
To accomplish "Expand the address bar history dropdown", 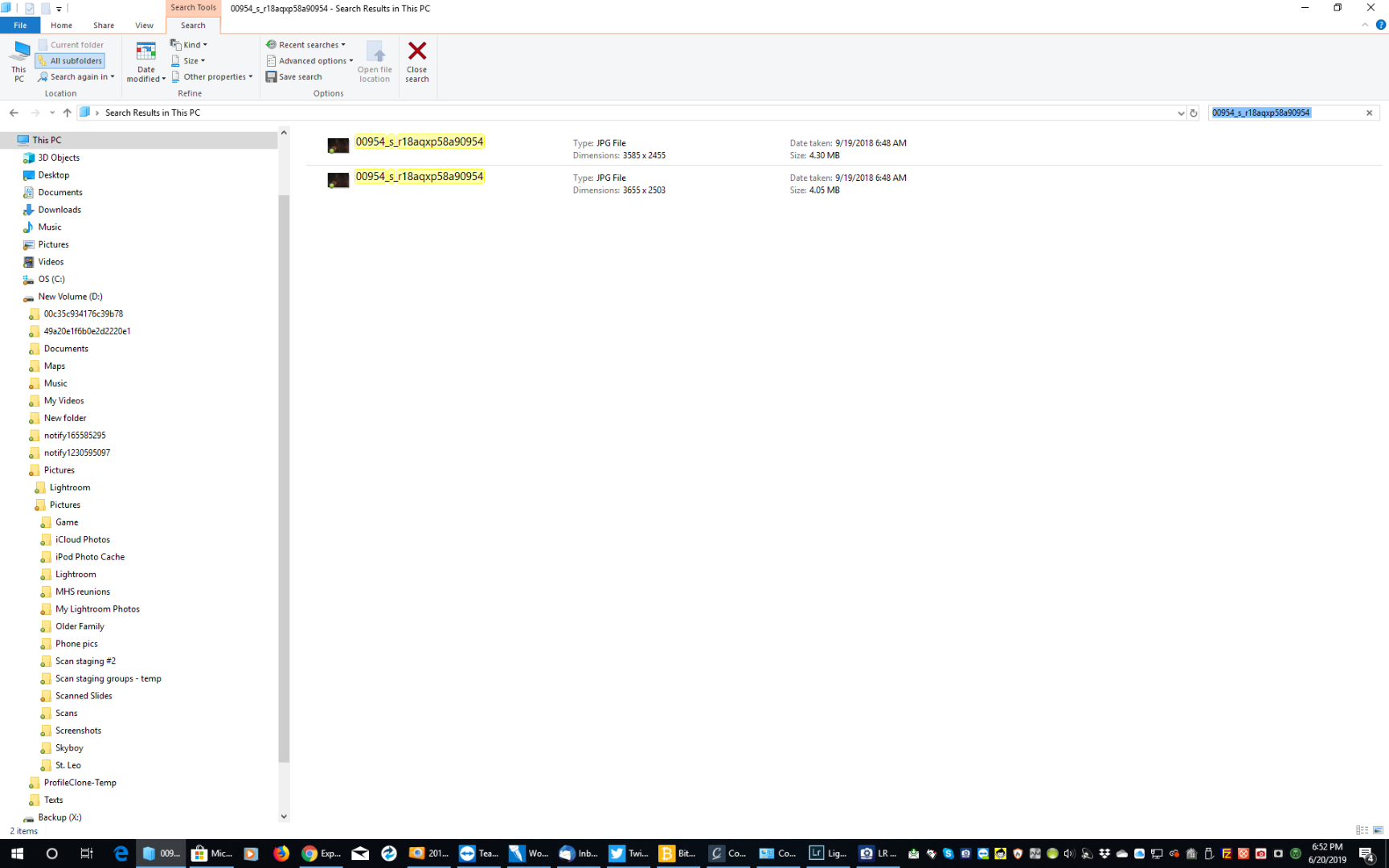I will (1181, 113).
